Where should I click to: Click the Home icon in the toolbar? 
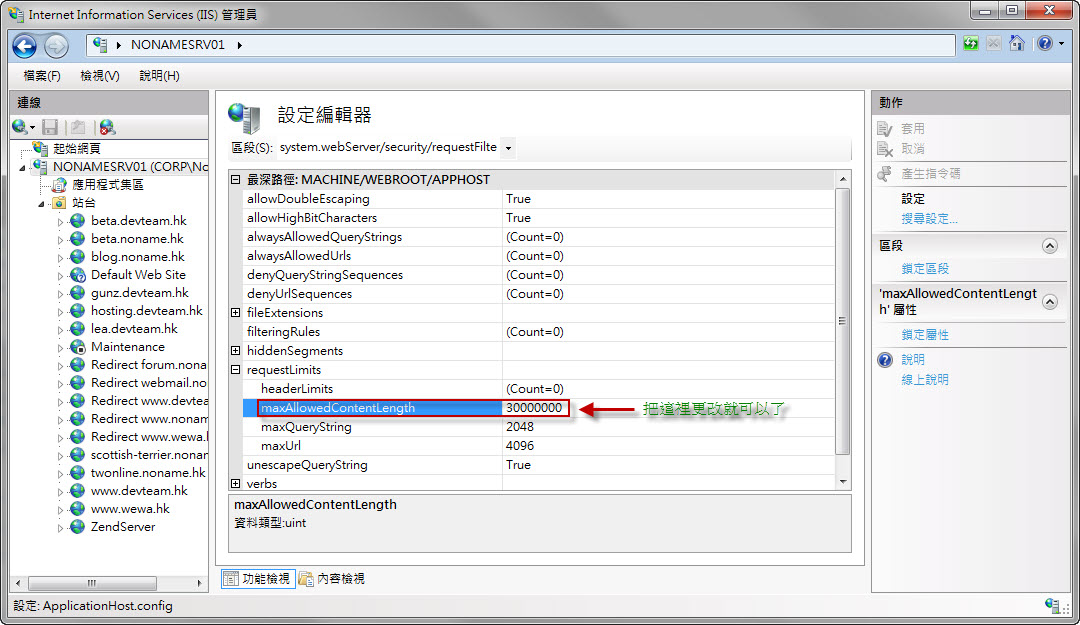(x=1017, y=43)
